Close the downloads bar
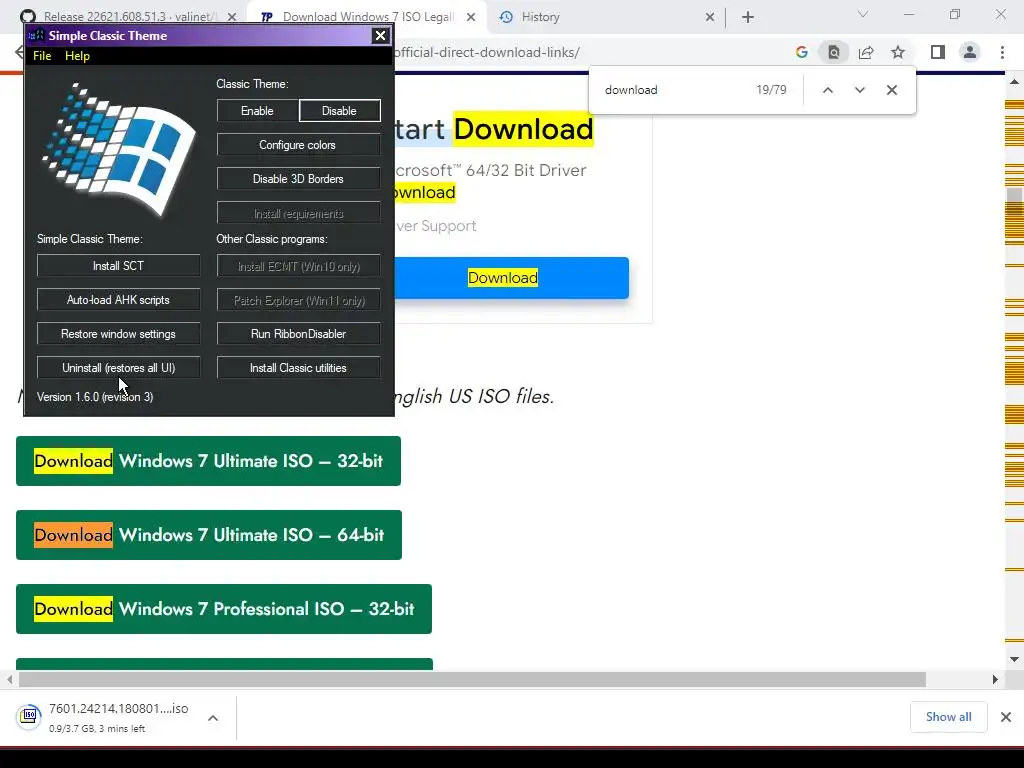Viewport: 1024px width, 768px height. tap(1006, 717)
